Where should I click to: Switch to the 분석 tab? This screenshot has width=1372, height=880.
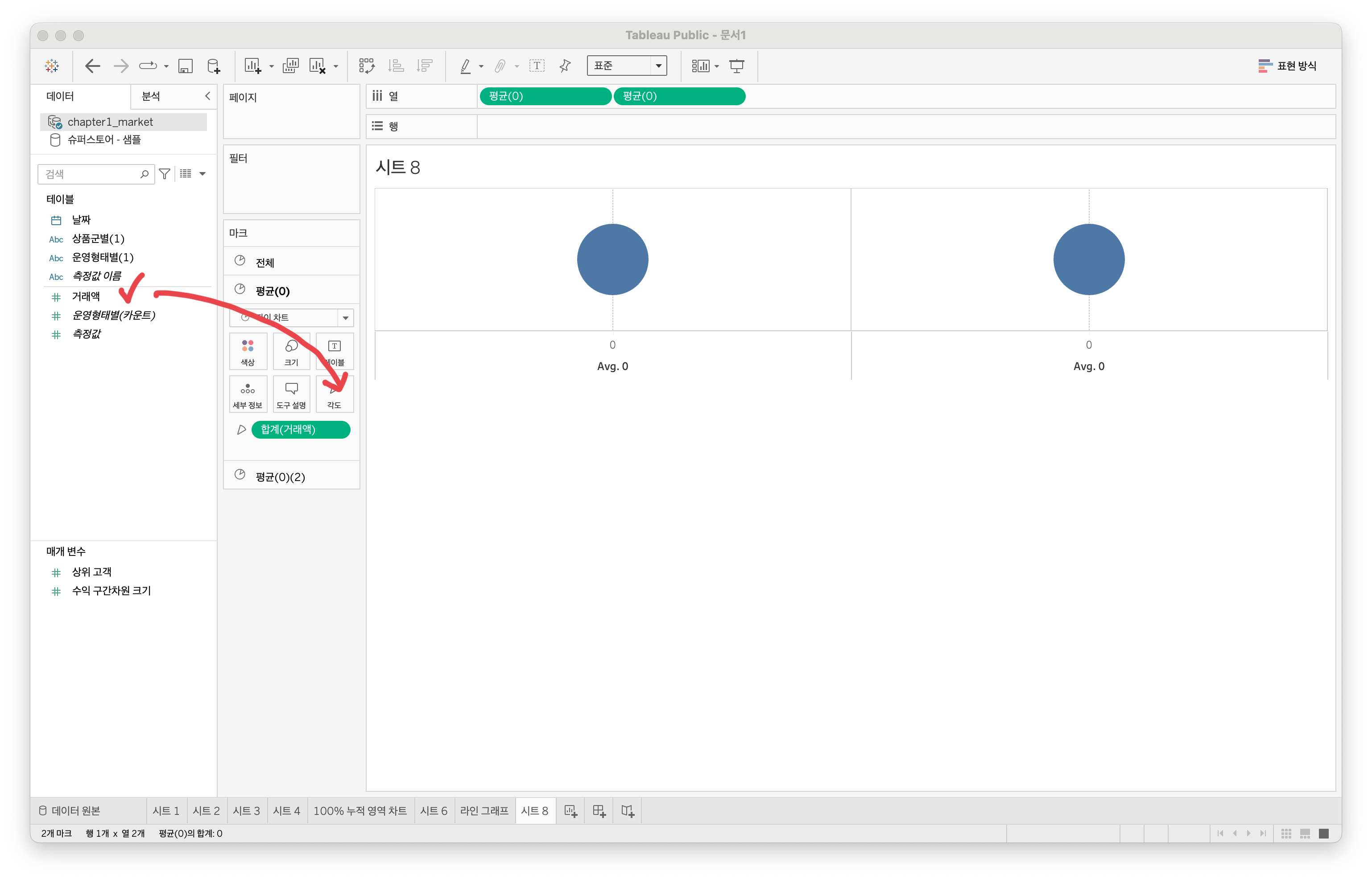(x=151, y=97)
